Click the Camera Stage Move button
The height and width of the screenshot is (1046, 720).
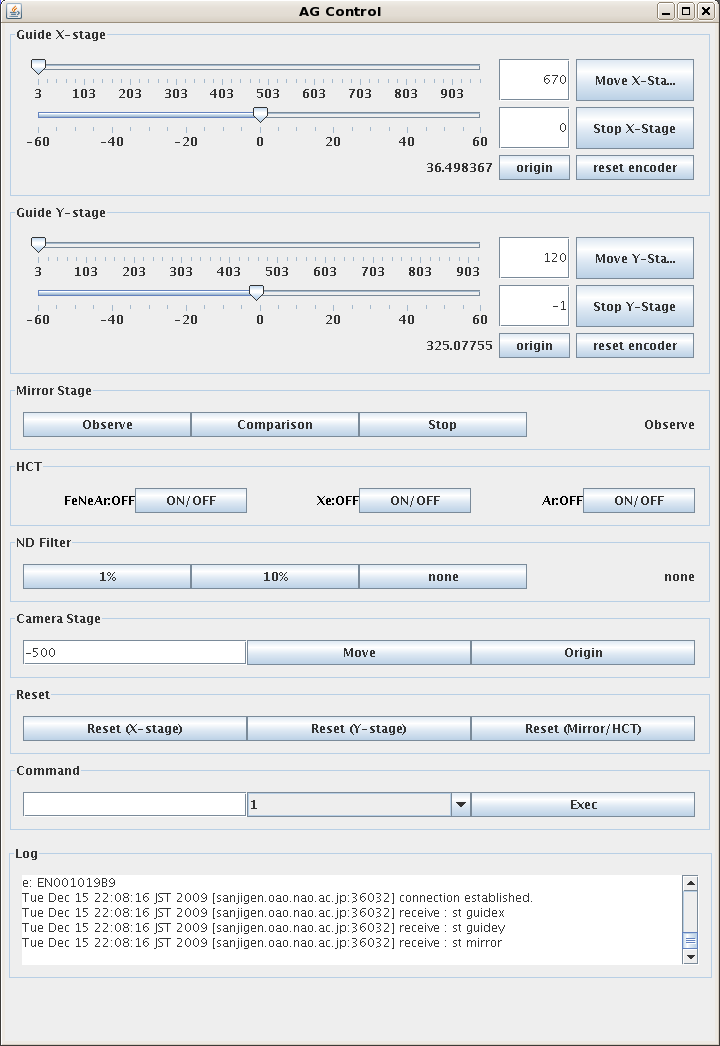(359, 652)
